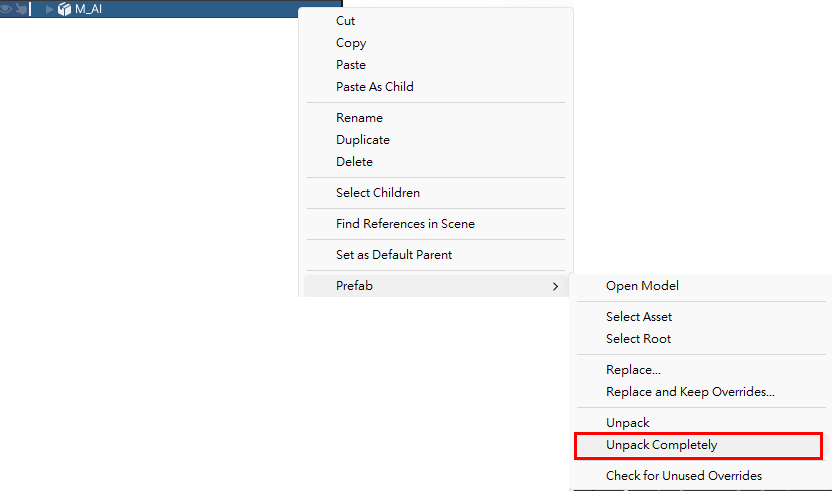Viewport: 832px width, 491px height.
Task: Expand the M_AI hierarchy arrow
Action: pyautogui.click(x=49, y=9)
